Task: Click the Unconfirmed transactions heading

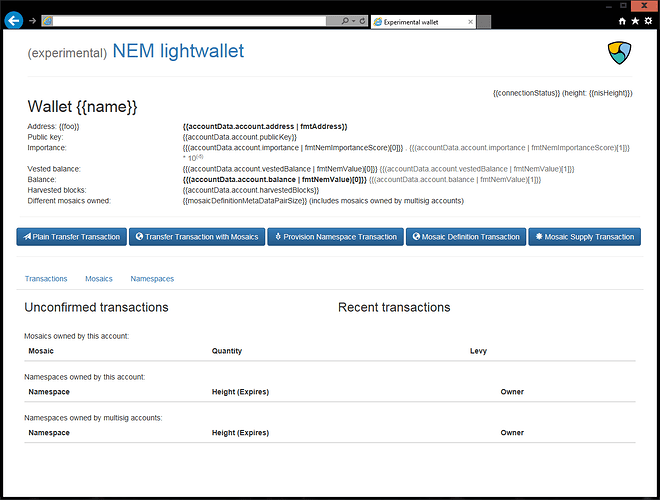Action: point(96,307)
